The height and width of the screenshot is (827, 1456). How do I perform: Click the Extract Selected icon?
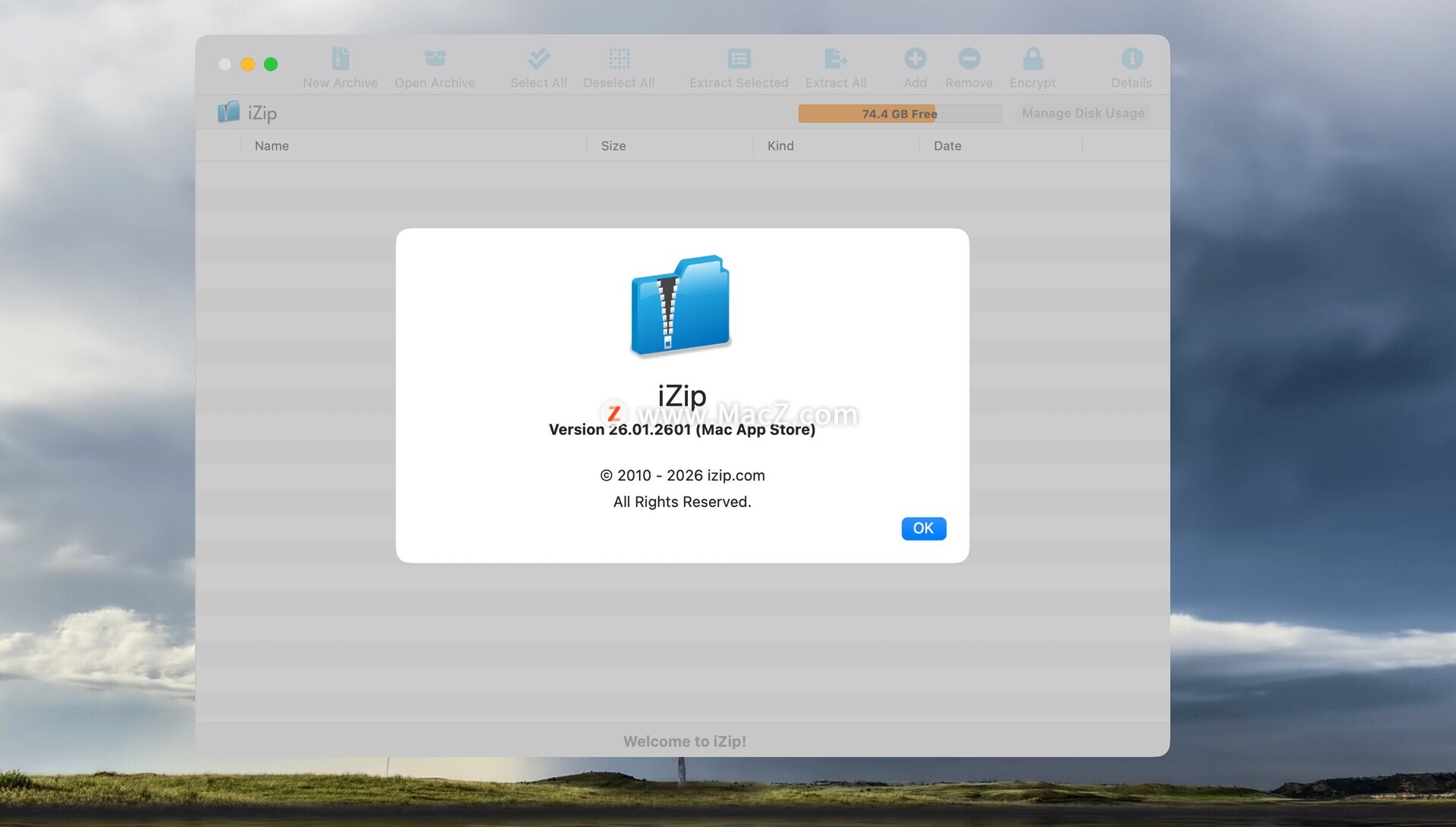(739, 59)
